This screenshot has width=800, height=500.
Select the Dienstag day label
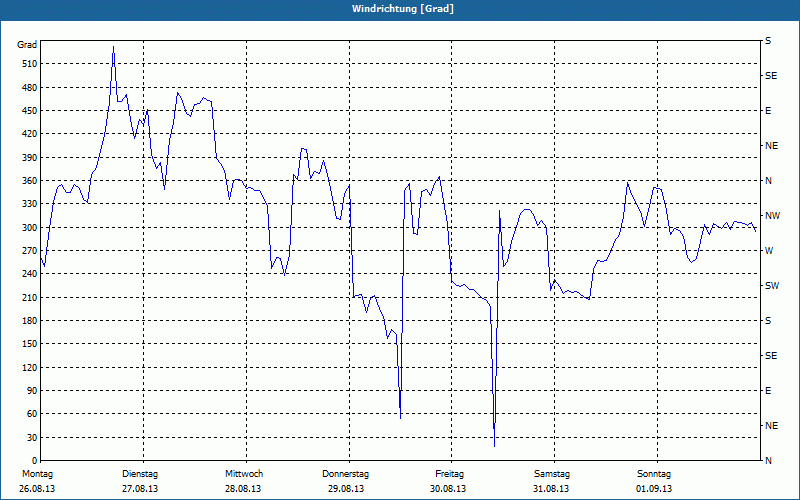[140, 474]
